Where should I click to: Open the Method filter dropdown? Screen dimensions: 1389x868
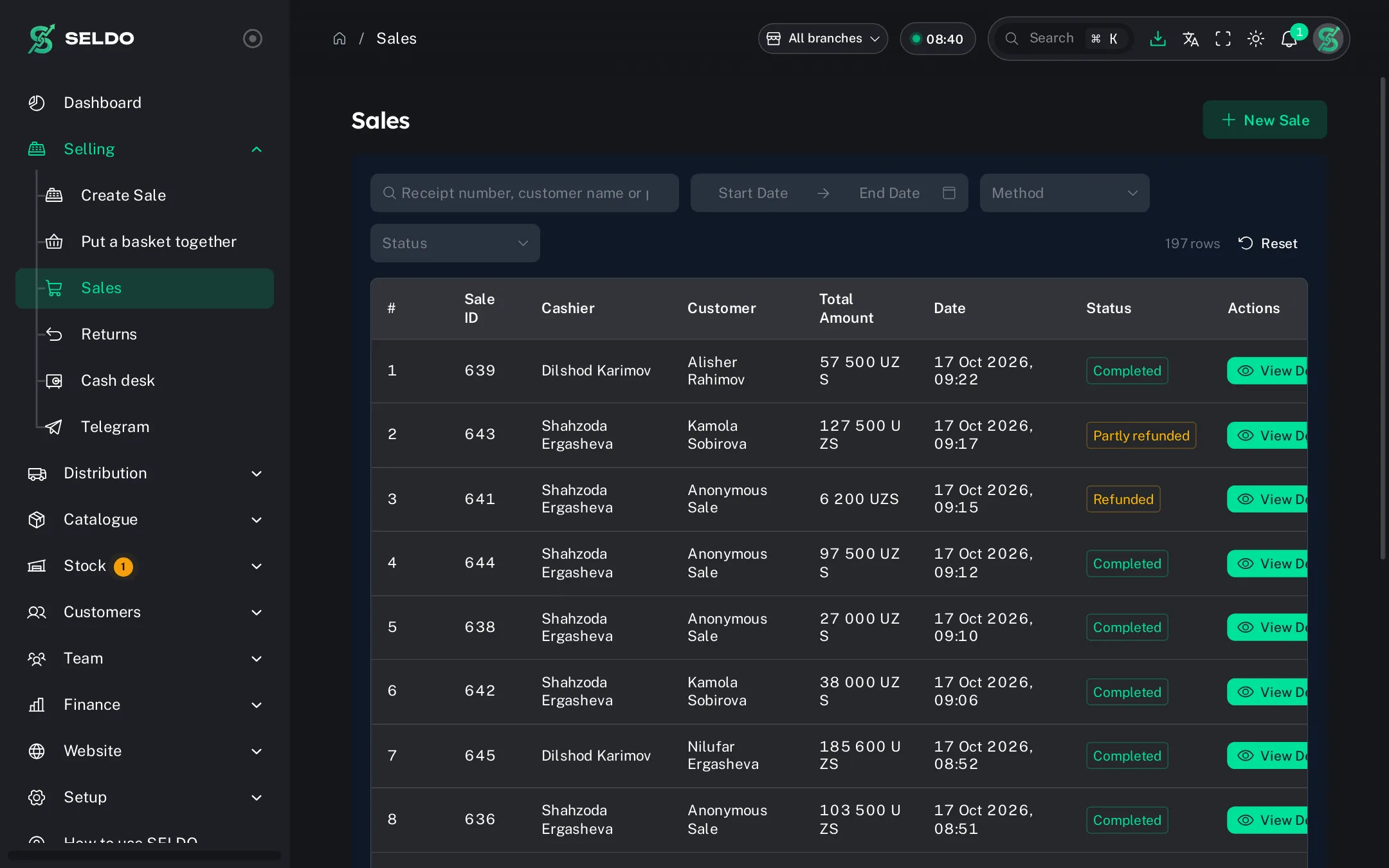coord(1065,193)
